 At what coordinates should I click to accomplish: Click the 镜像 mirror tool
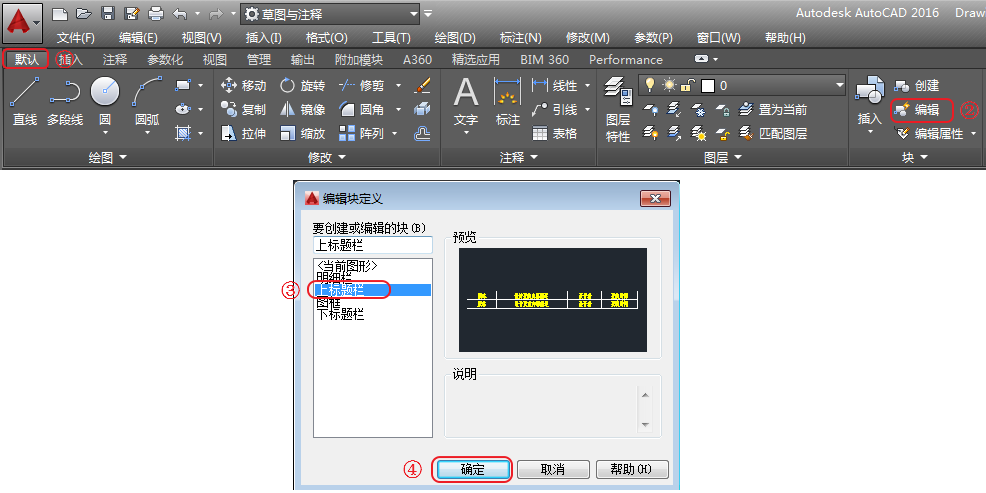coord(302,109)
